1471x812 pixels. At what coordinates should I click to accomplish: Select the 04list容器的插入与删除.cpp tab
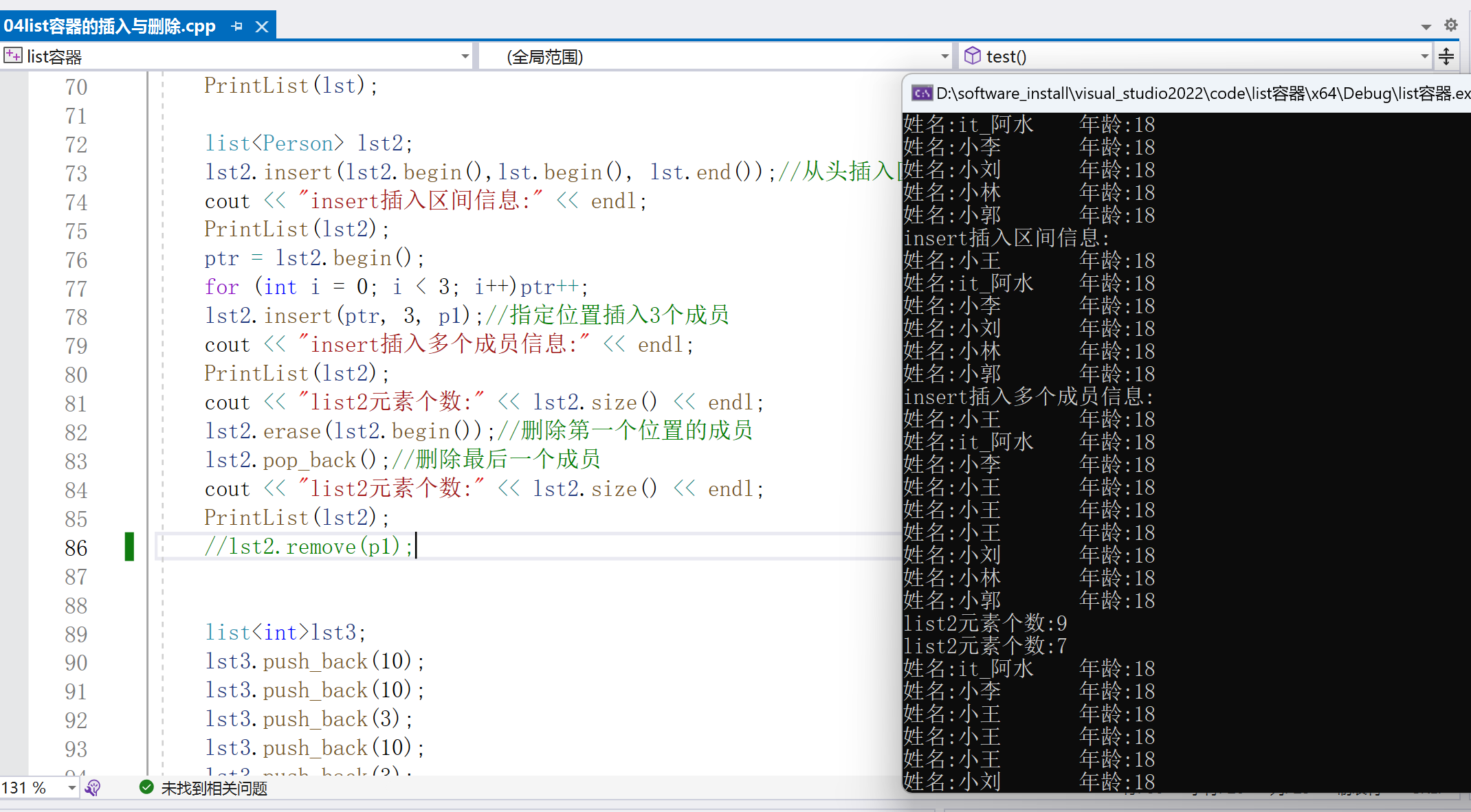110,26
